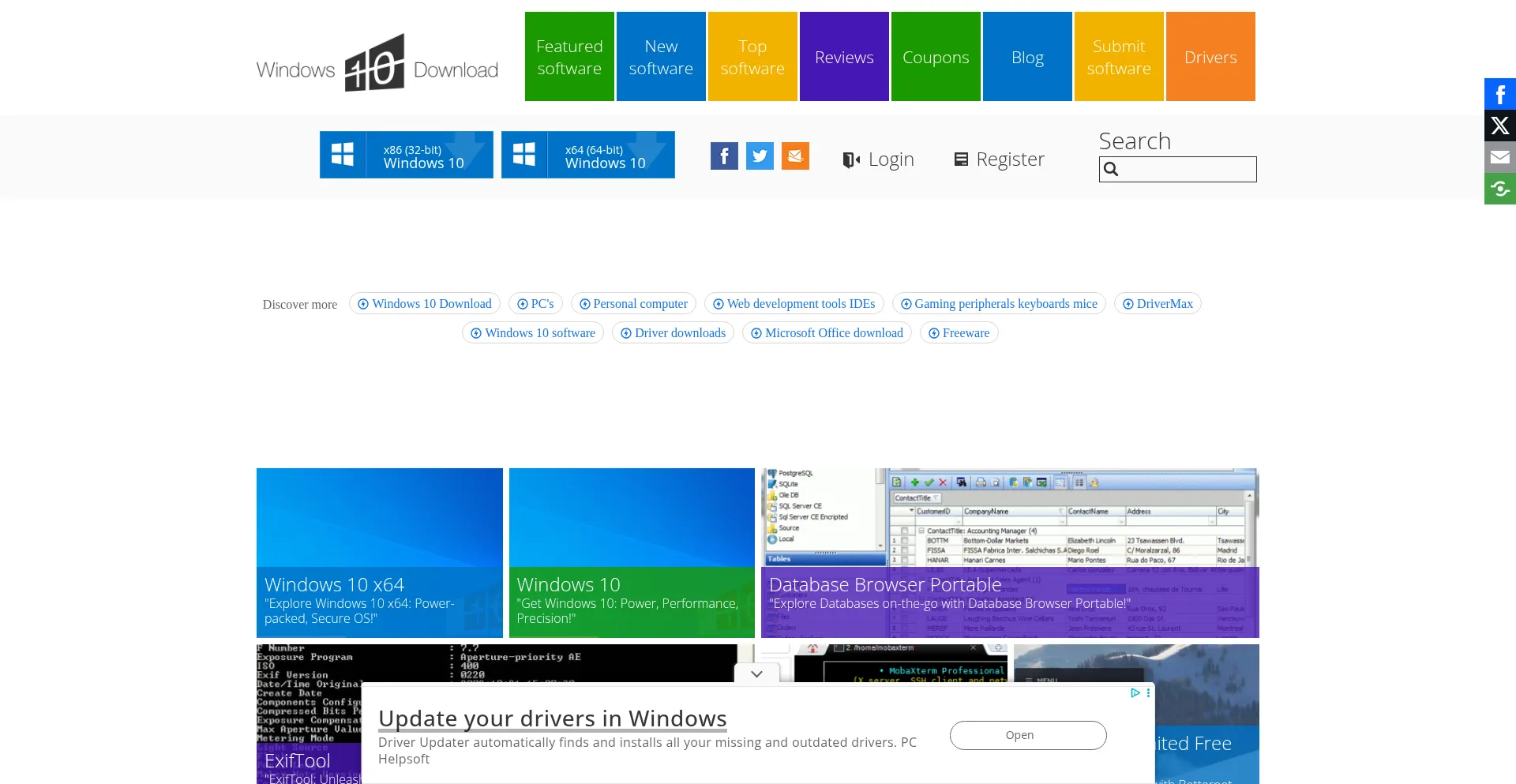Select the Freeware discover-more chip
Viewport: 1516px width, 784px height.
pos(959,333)
